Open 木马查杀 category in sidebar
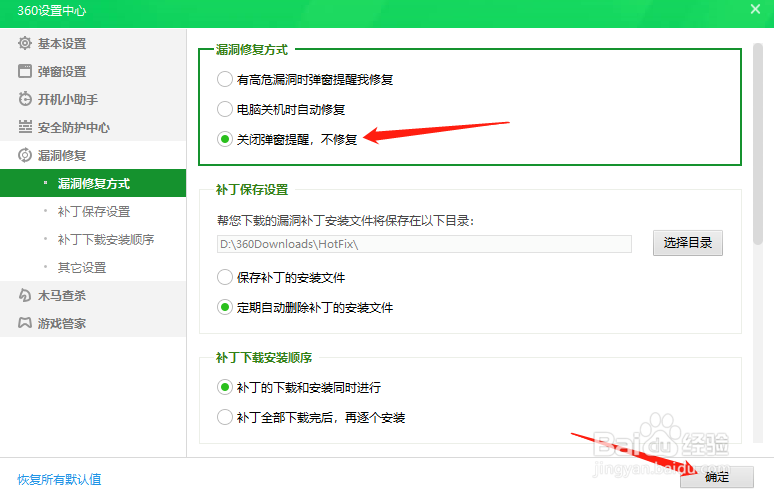 [93, 295]
